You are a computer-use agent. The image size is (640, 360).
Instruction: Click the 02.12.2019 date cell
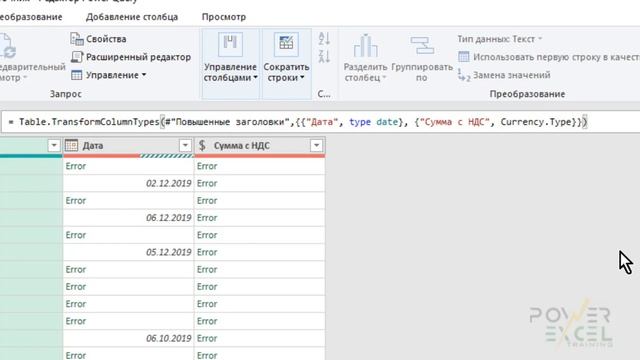(128, 183)
